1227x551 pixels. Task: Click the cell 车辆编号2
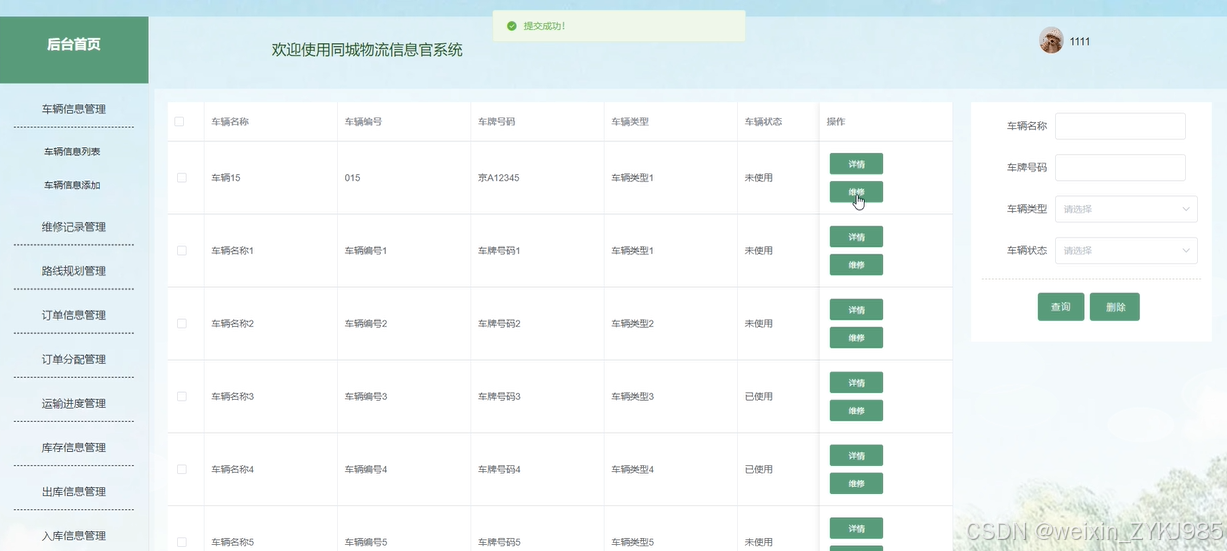(x=365, y=324)
